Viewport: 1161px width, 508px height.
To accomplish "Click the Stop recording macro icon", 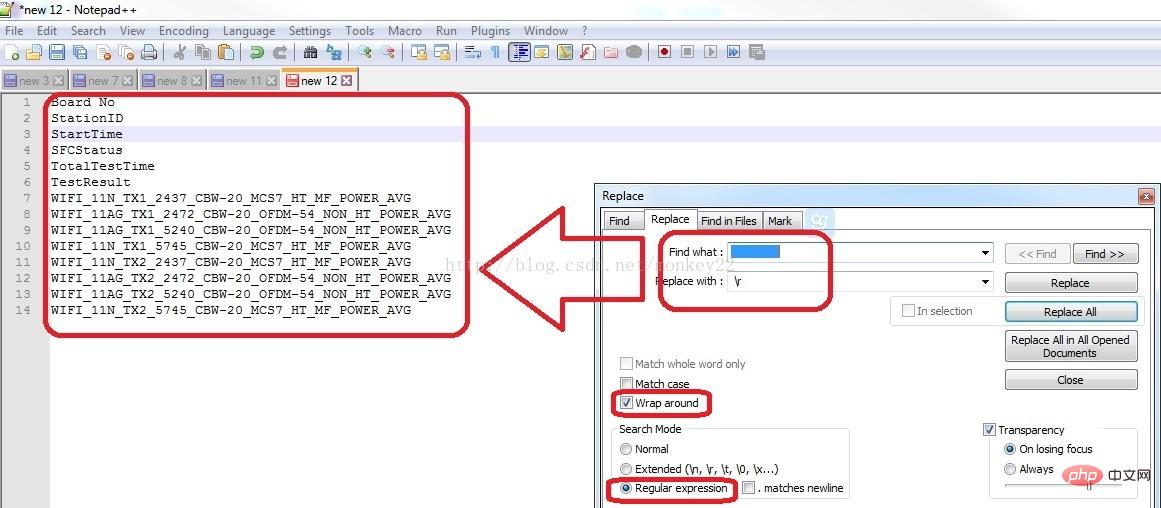I will coord(687,53).
